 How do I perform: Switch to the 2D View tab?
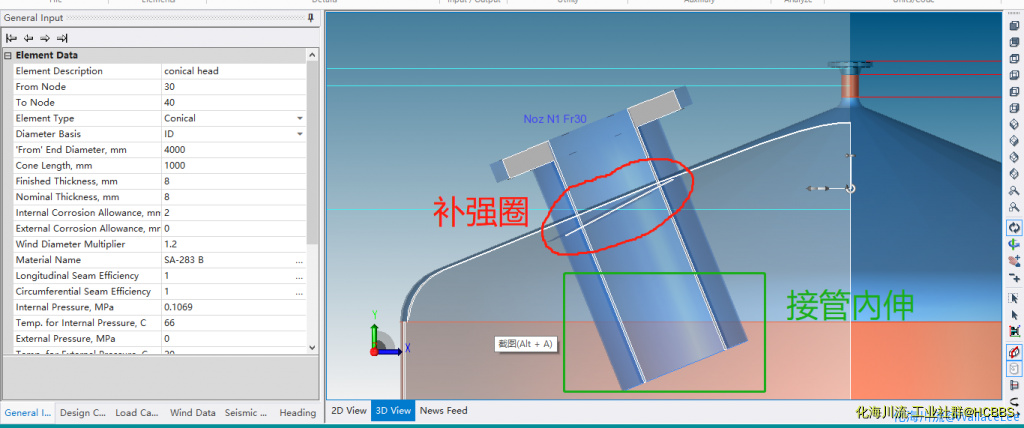click(348, 411)
